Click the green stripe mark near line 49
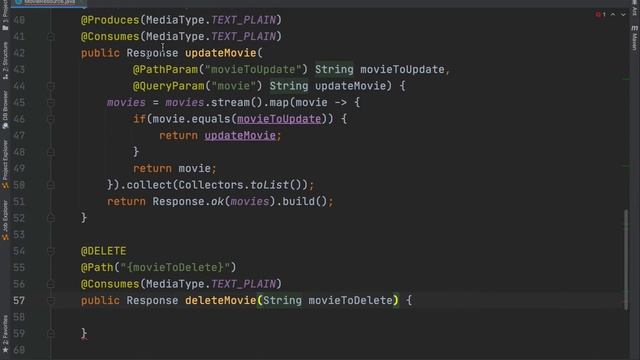This screenshot has width=640, height=360. [626, 166]
